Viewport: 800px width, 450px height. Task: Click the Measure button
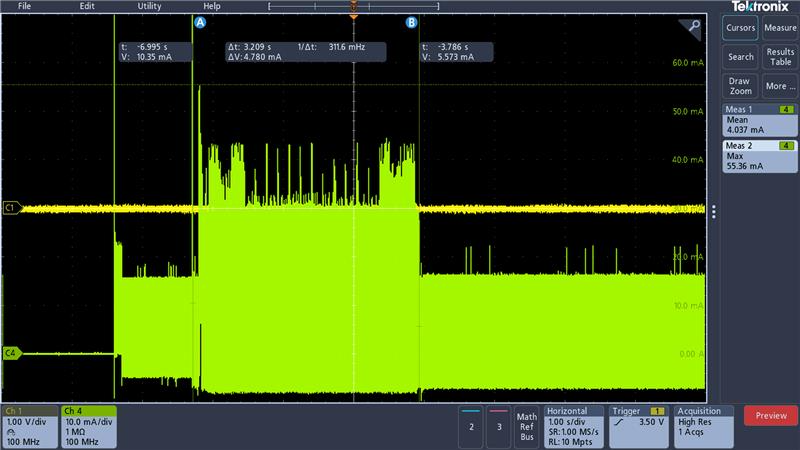[x=780, y=28]
